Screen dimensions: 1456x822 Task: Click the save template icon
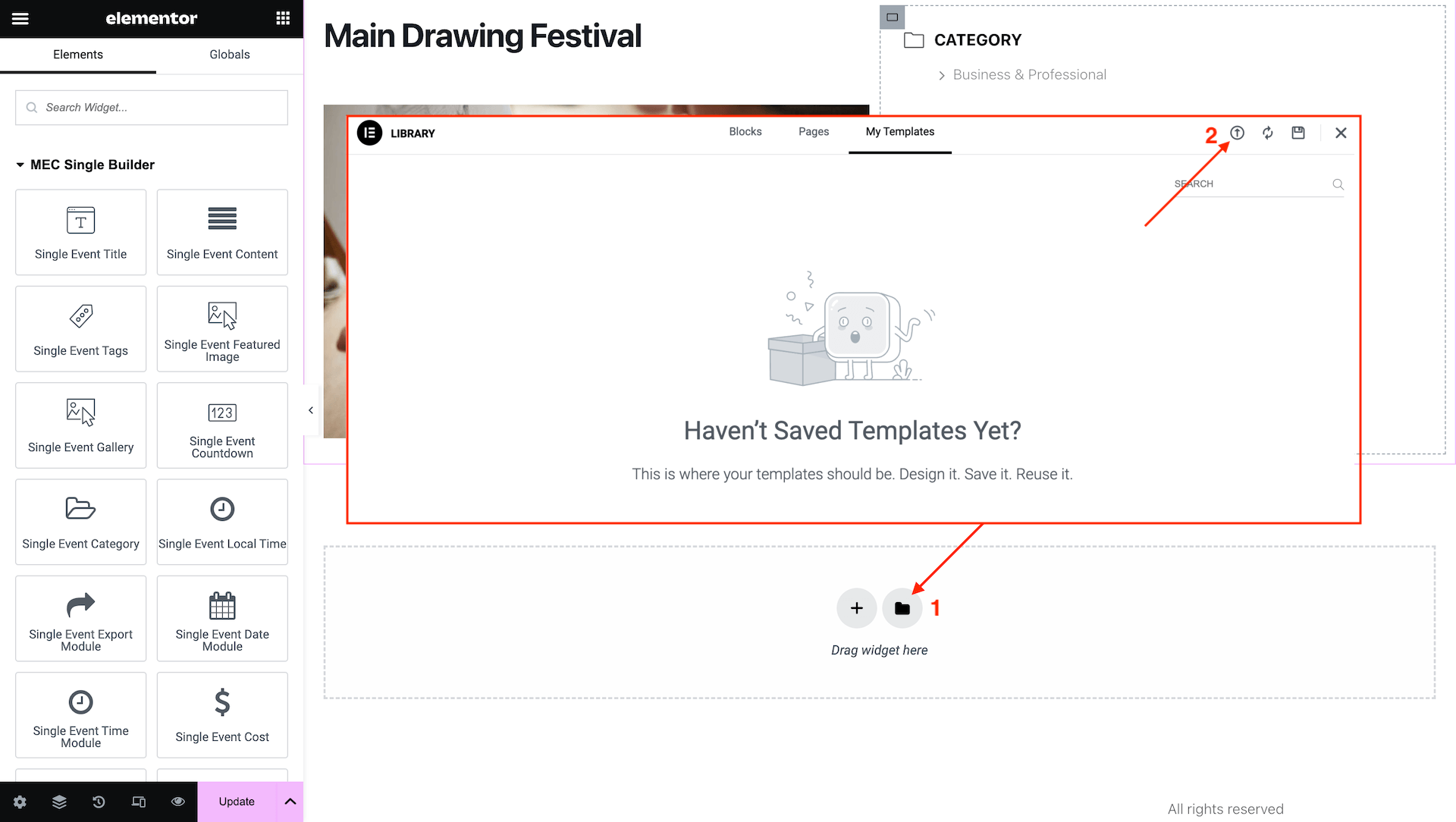pyautogui.click(x=1298, y=133)
